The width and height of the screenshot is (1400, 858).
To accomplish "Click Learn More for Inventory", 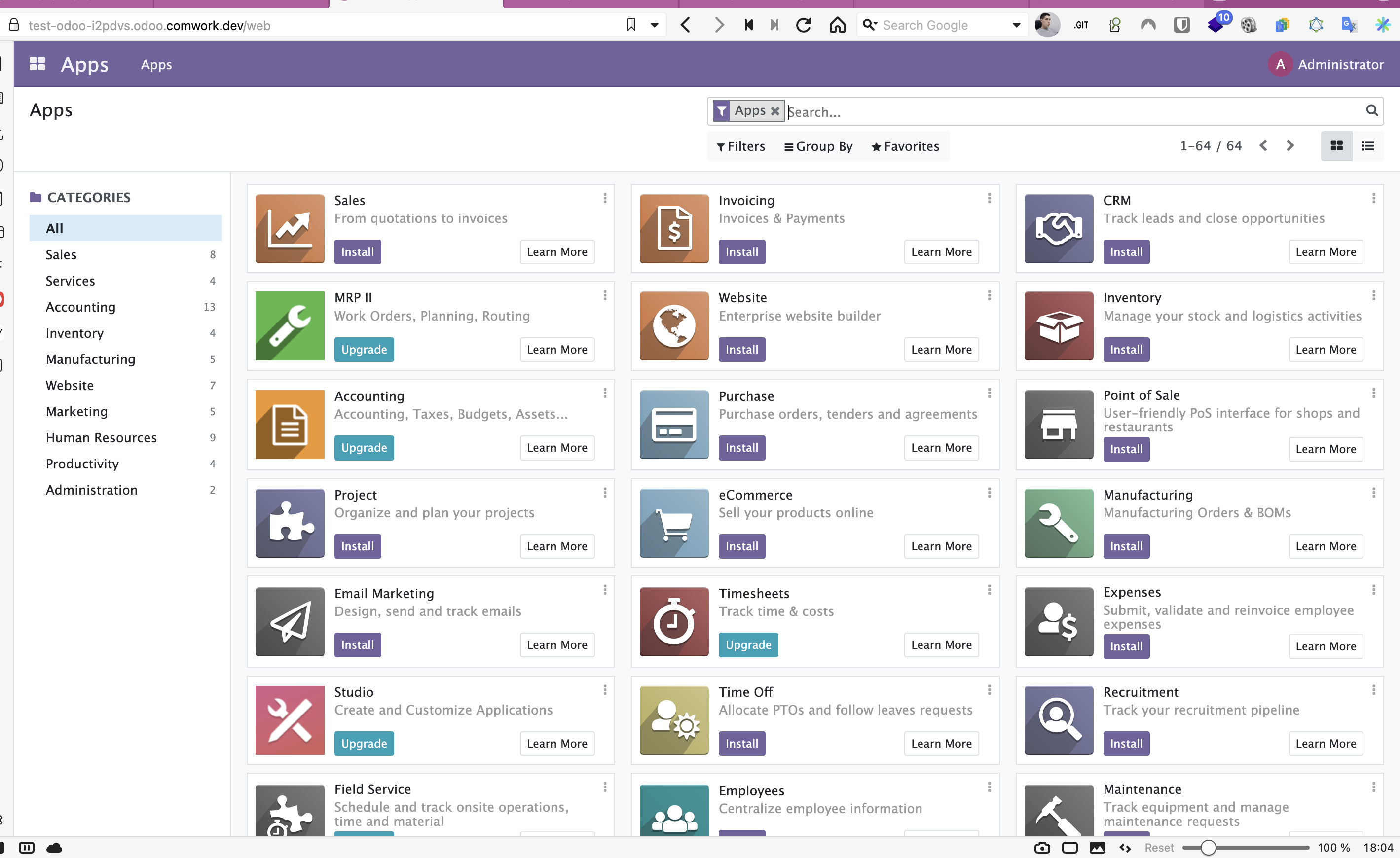I will pyautogui.click(x=1326, y=349).
